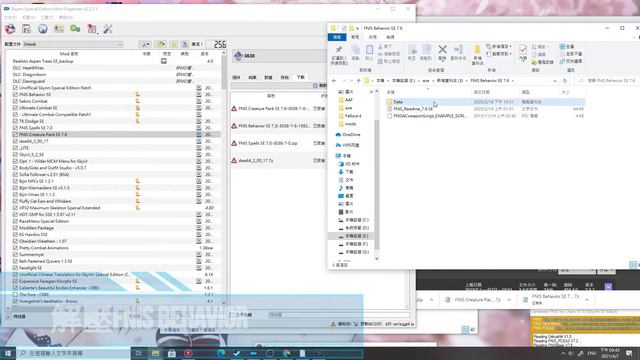640x360 pixels.
Task: Open the New item dropdown in Explorer ribbon
Action: coord(499,47)
